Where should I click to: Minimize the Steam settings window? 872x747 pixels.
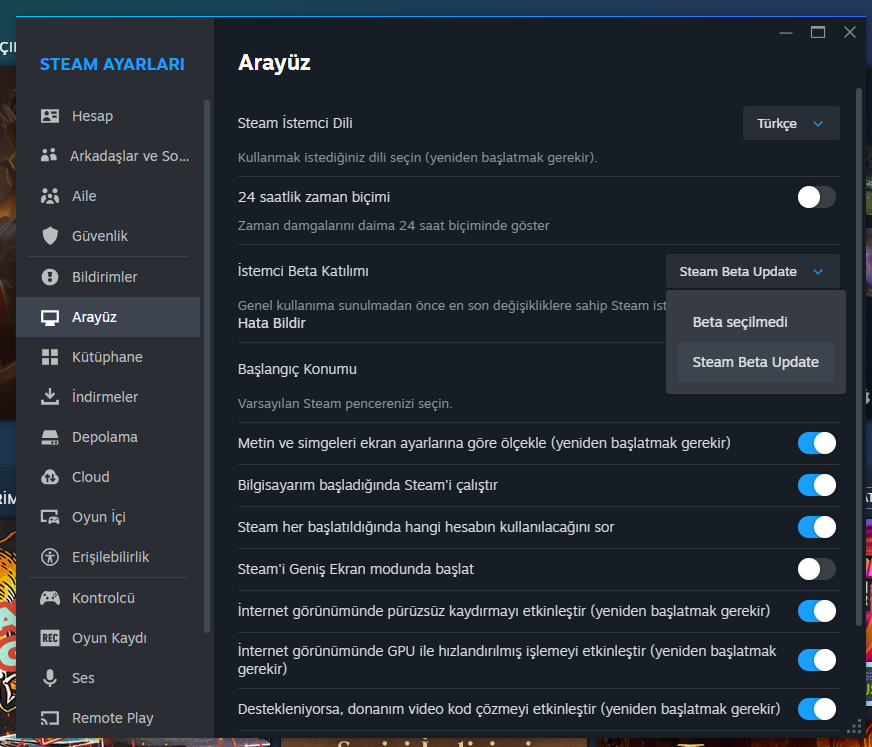pos(786,32)
